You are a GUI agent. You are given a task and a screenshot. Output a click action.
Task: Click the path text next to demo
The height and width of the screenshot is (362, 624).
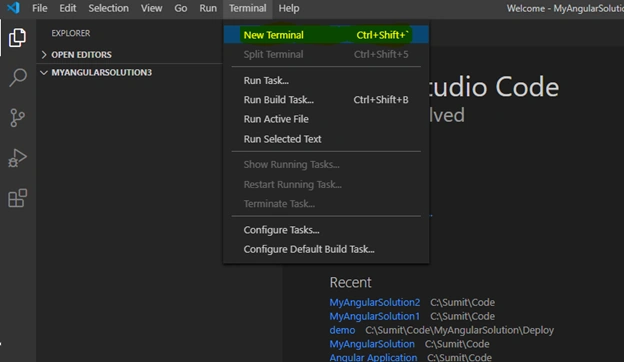[x=460, y=330]
